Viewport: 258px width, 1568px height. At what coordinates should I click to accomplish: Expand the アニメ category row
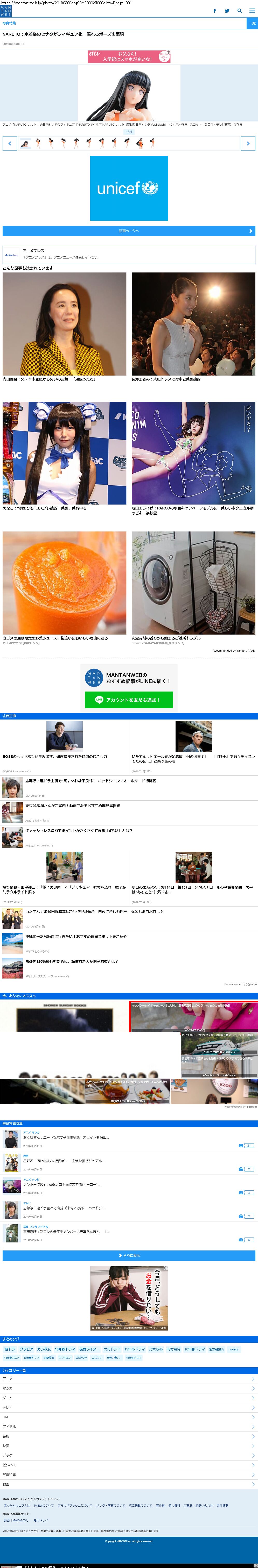point(129,1379)
